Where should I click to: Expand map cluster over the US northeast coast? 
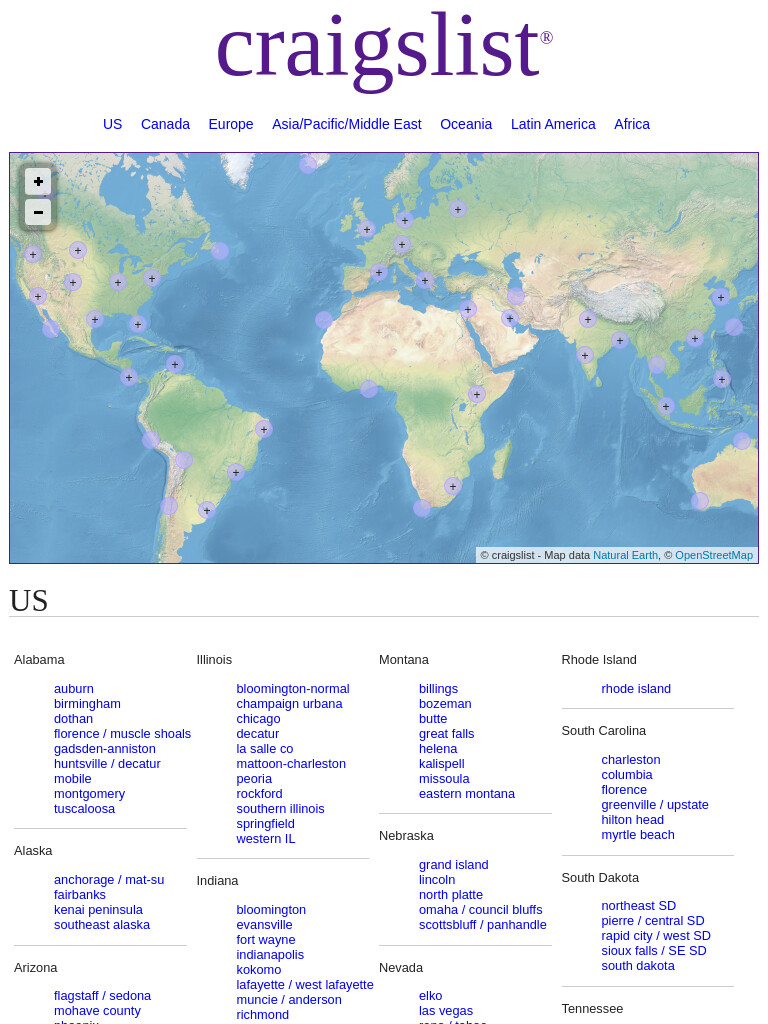tap(152, 278)
